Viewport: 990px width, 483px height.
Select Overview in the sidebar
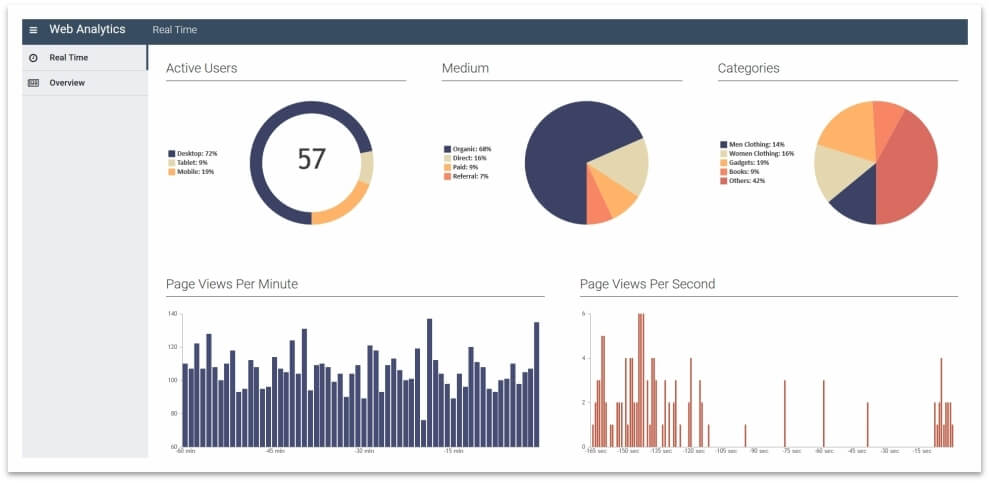pyautogui.click(x=85, y=83)
